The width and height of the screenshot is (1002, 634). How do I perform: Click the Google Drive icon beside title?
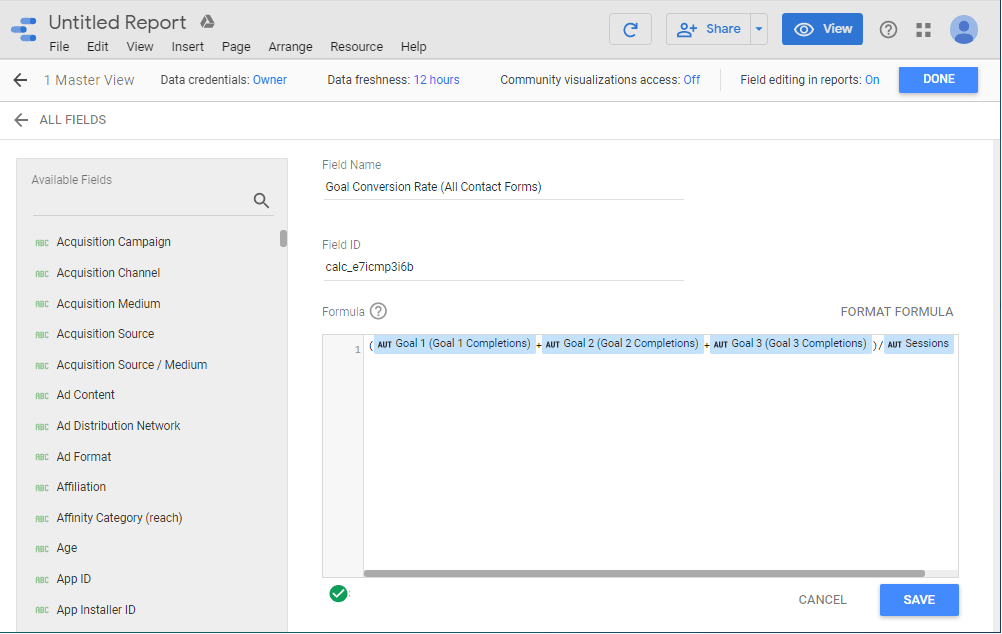point(207,22)
